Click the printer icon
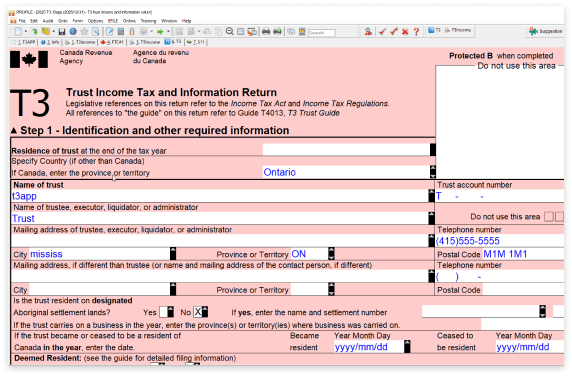The image size is (572, 376). tap(266, 32)
